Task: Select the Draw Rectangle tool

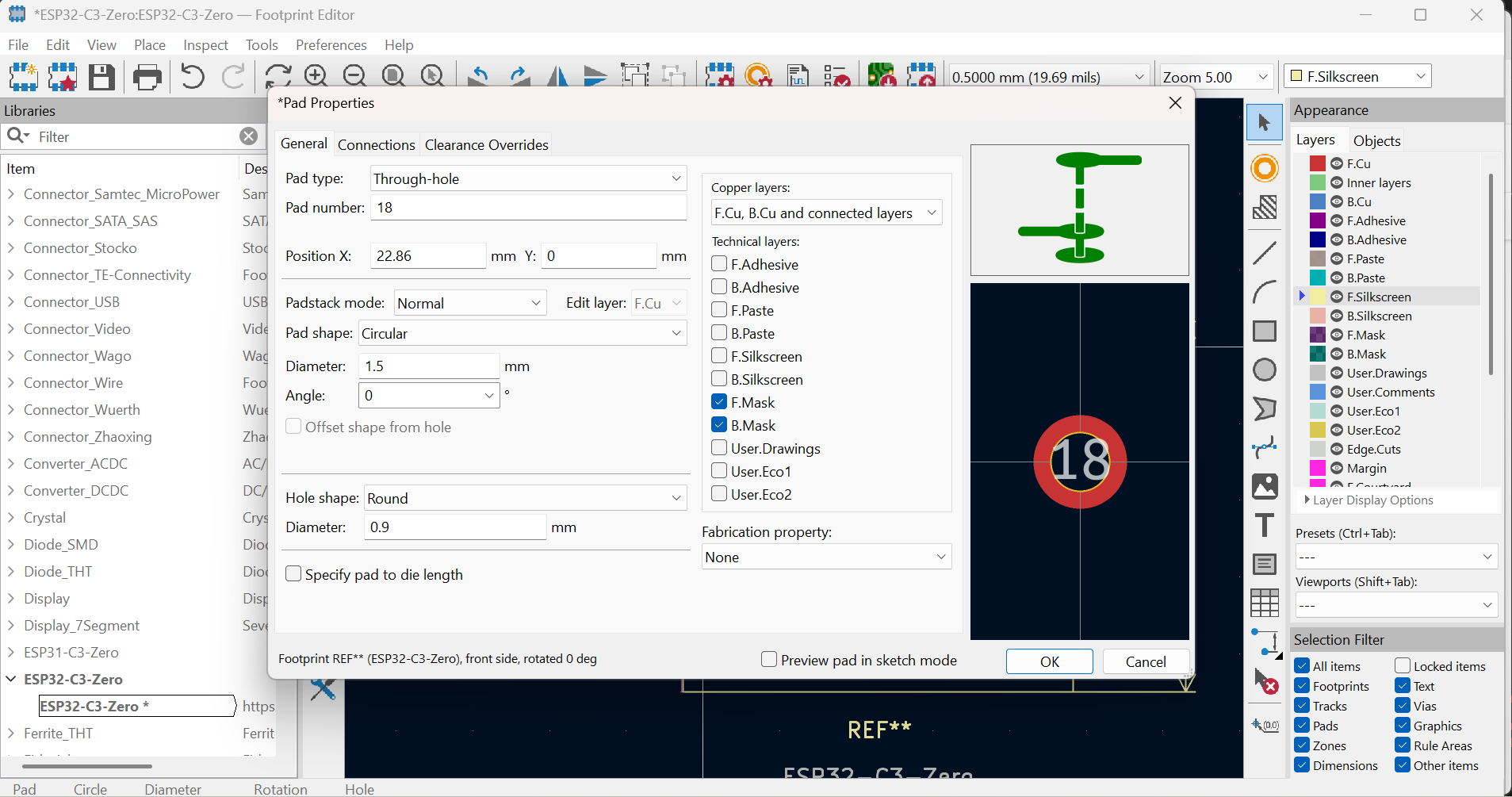Action: pyautogui.click(x=1265, y=331)
